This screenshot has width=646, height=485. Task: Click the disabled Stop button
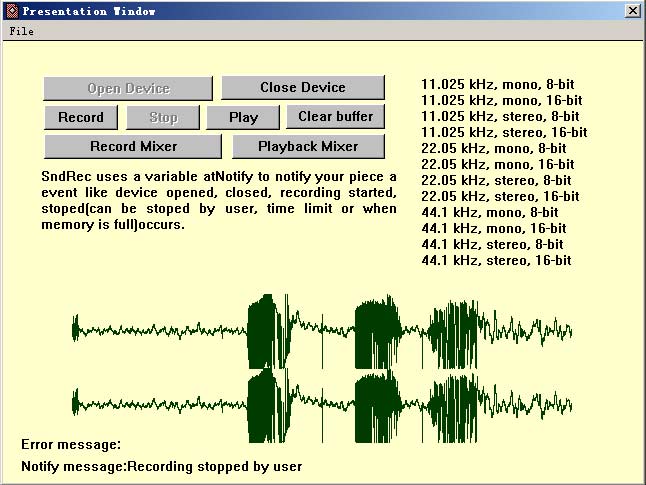pos(163,117)
